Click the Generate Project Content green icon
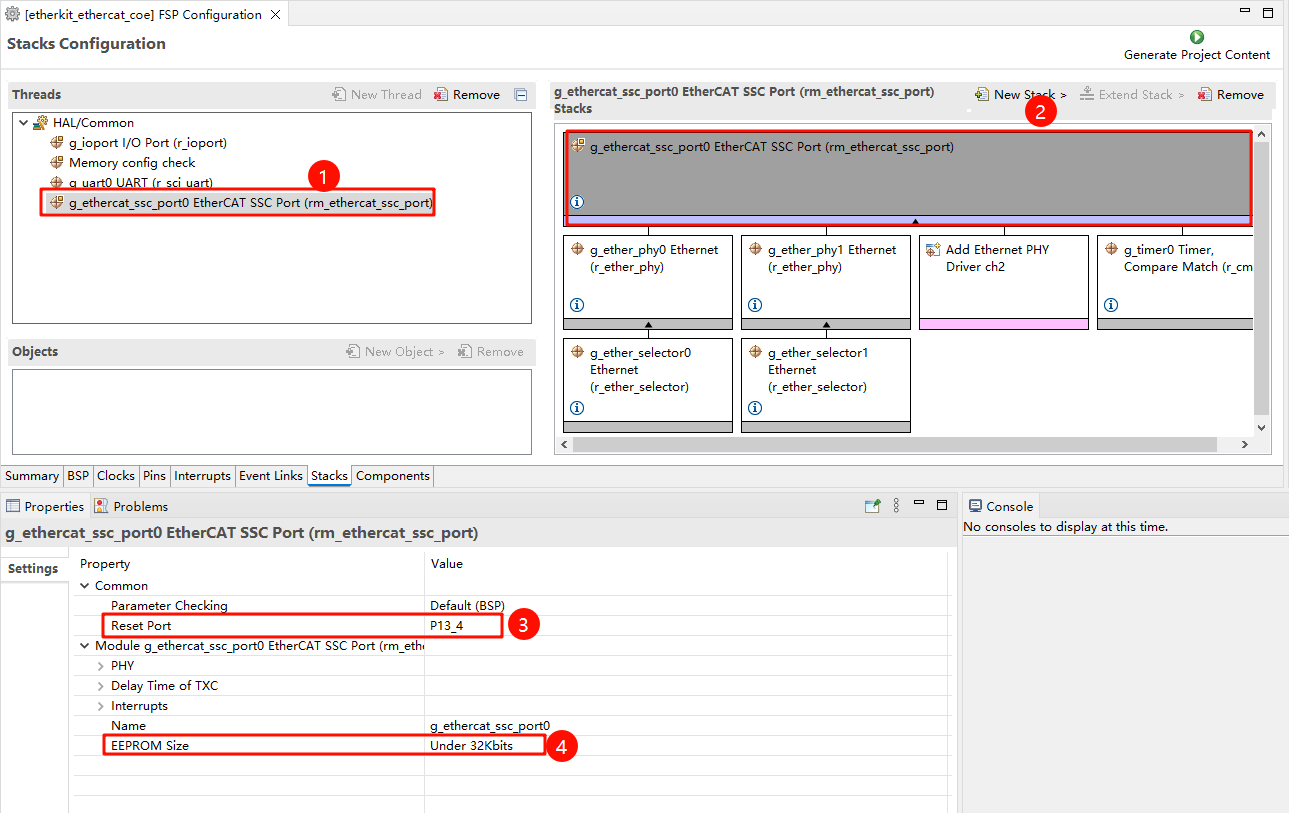The width and height of the screenshot is (1289, 813). coord(1197,37)
